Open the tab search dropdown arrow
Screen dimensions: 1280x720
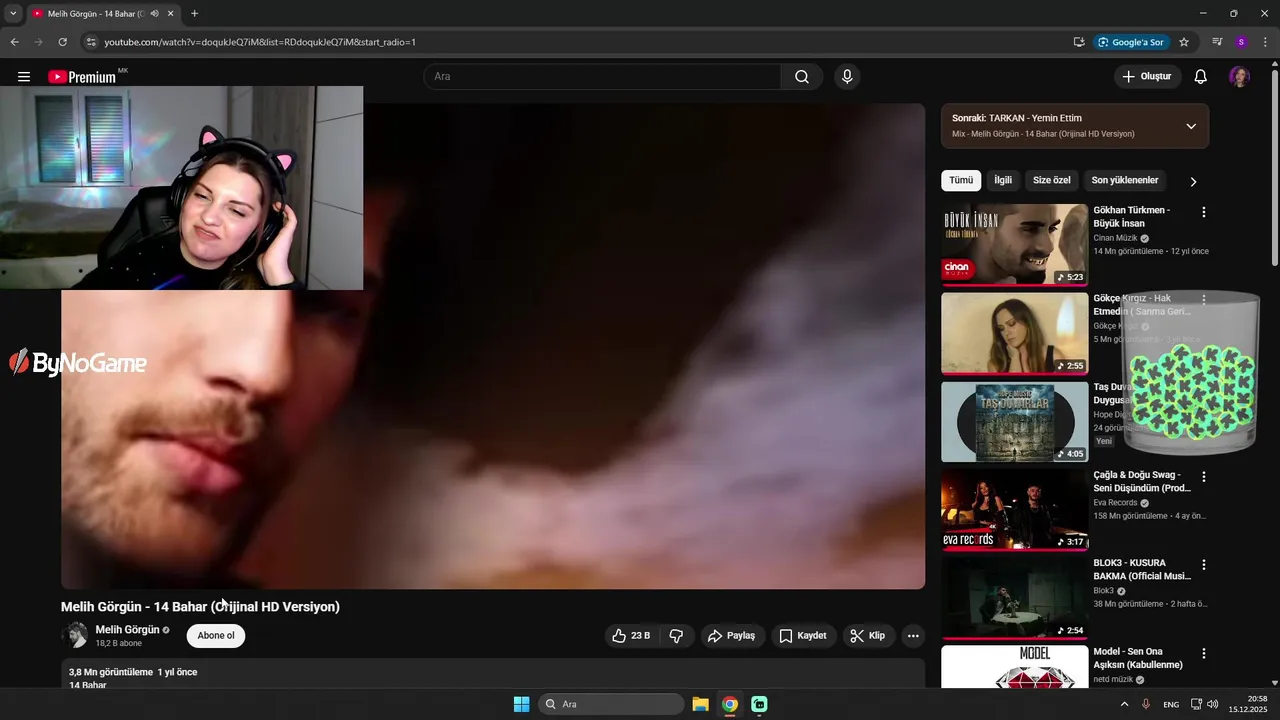click(x=13, y=14)
